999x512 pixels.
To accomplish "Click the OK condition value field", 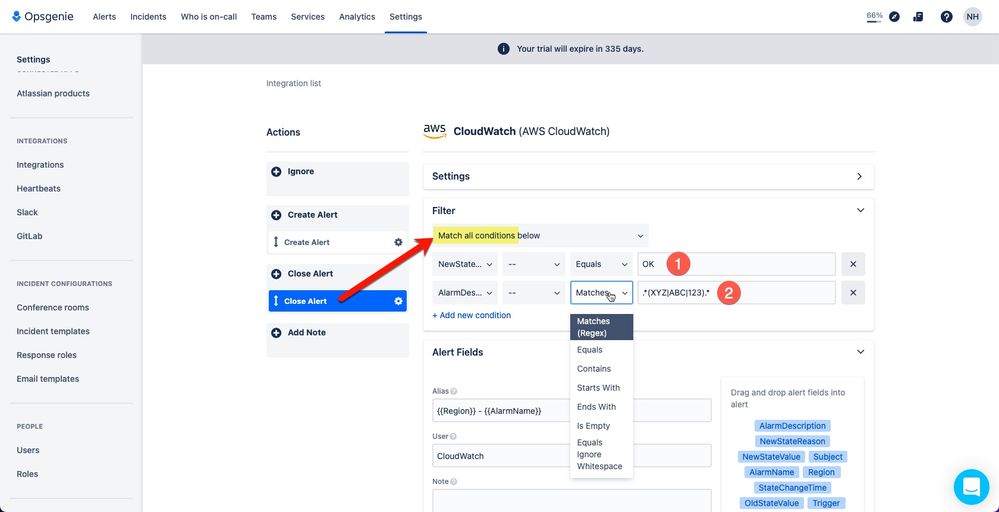I will click(737, 264).
